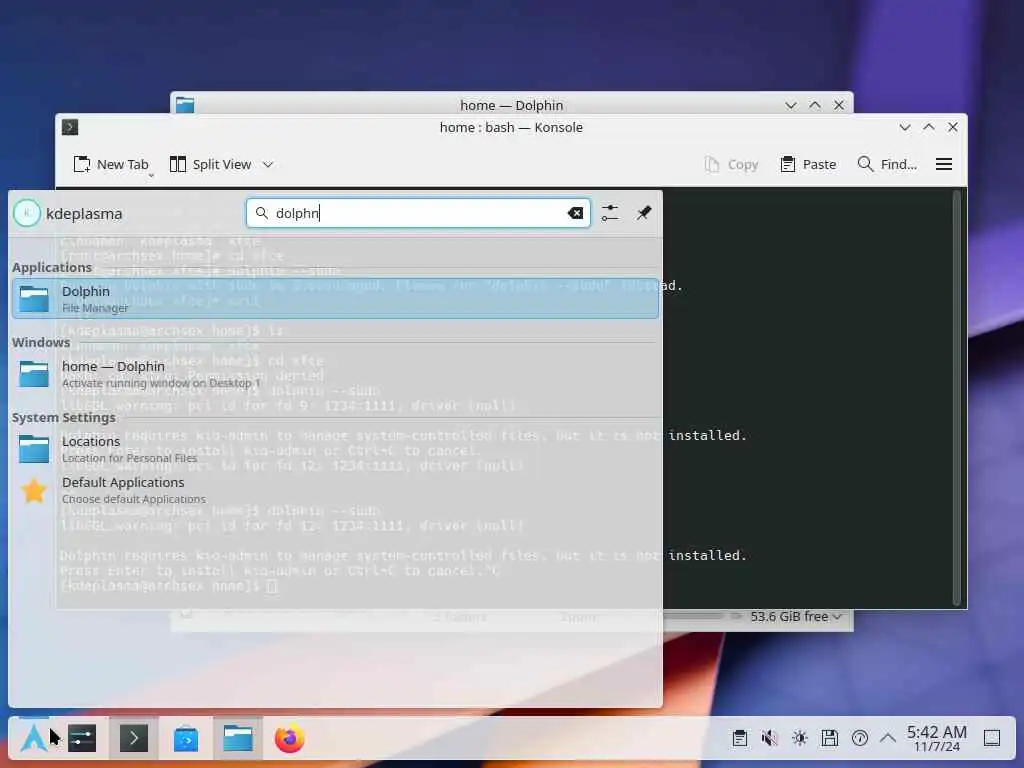Viewport: 1024px width, 768px height.
Task: Open the updates notification tray icon
Action: [x=860, y=739]
